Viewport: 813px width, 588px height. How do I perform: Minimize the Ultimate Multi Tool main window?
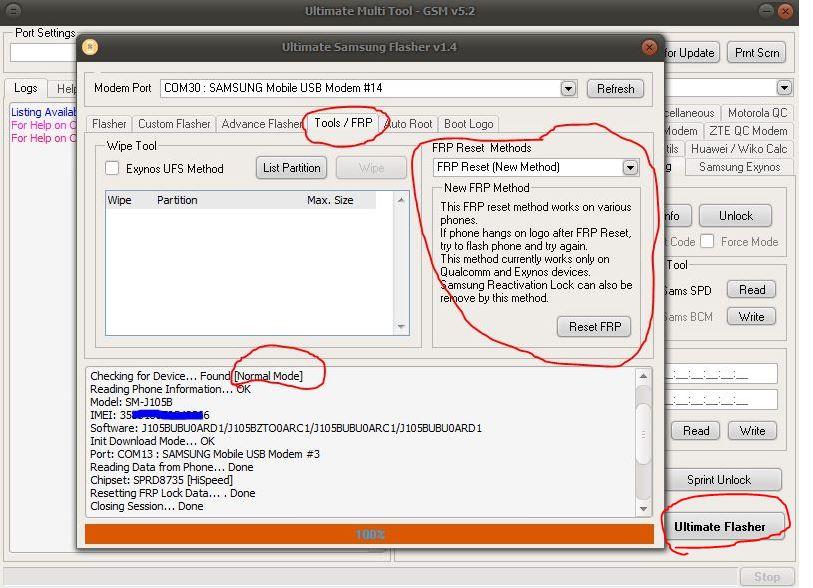(x=767, y=11)
